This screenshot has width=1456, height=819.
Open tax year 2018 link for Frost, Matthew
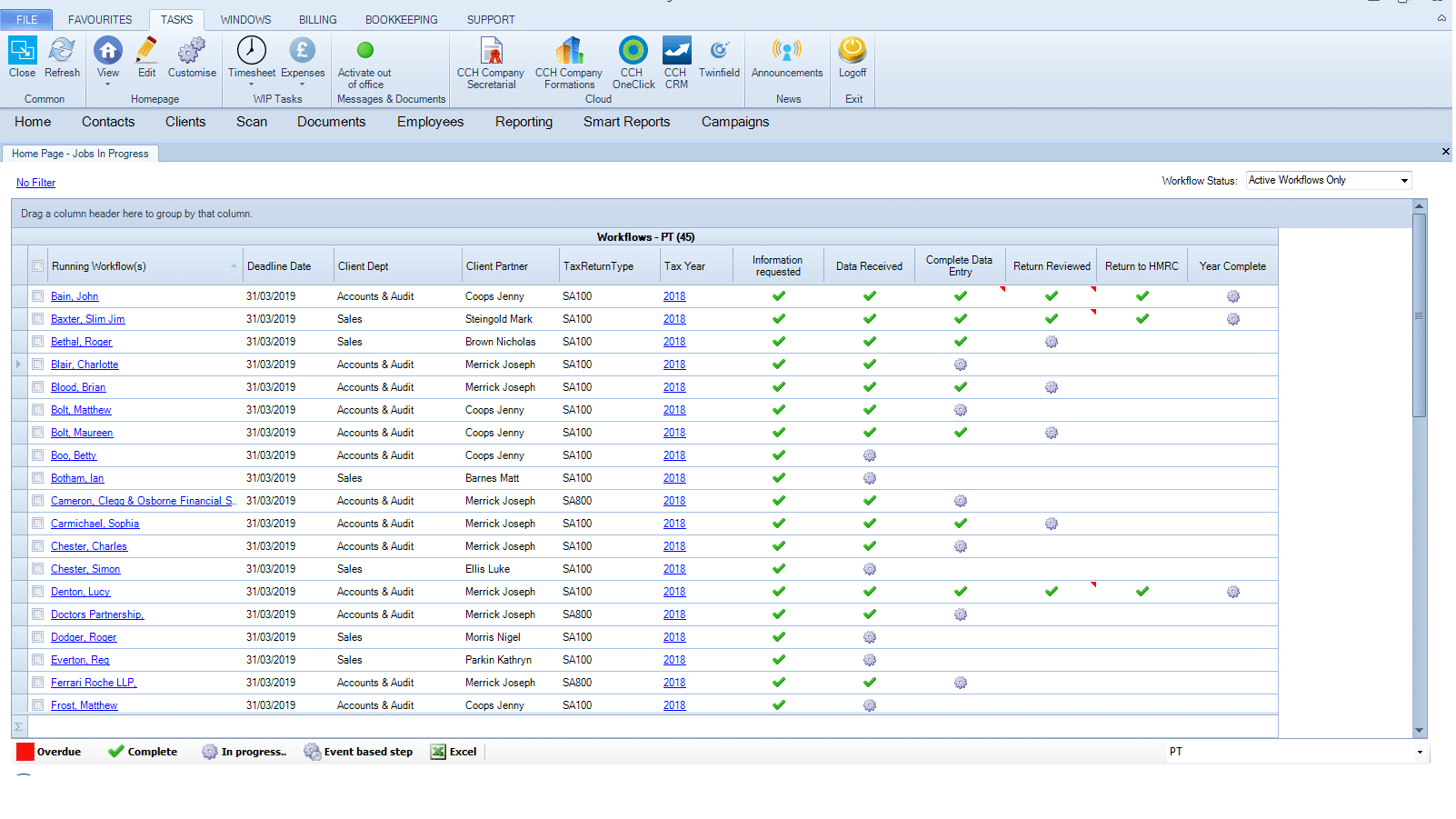coord(674,705)
